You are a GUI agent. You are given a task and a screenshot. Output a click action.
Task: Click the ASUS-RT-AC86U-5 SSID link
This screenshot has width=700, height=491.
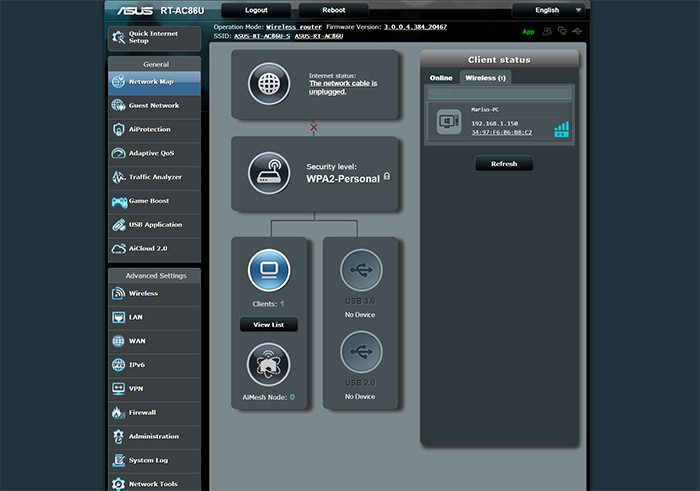point(262,36)
